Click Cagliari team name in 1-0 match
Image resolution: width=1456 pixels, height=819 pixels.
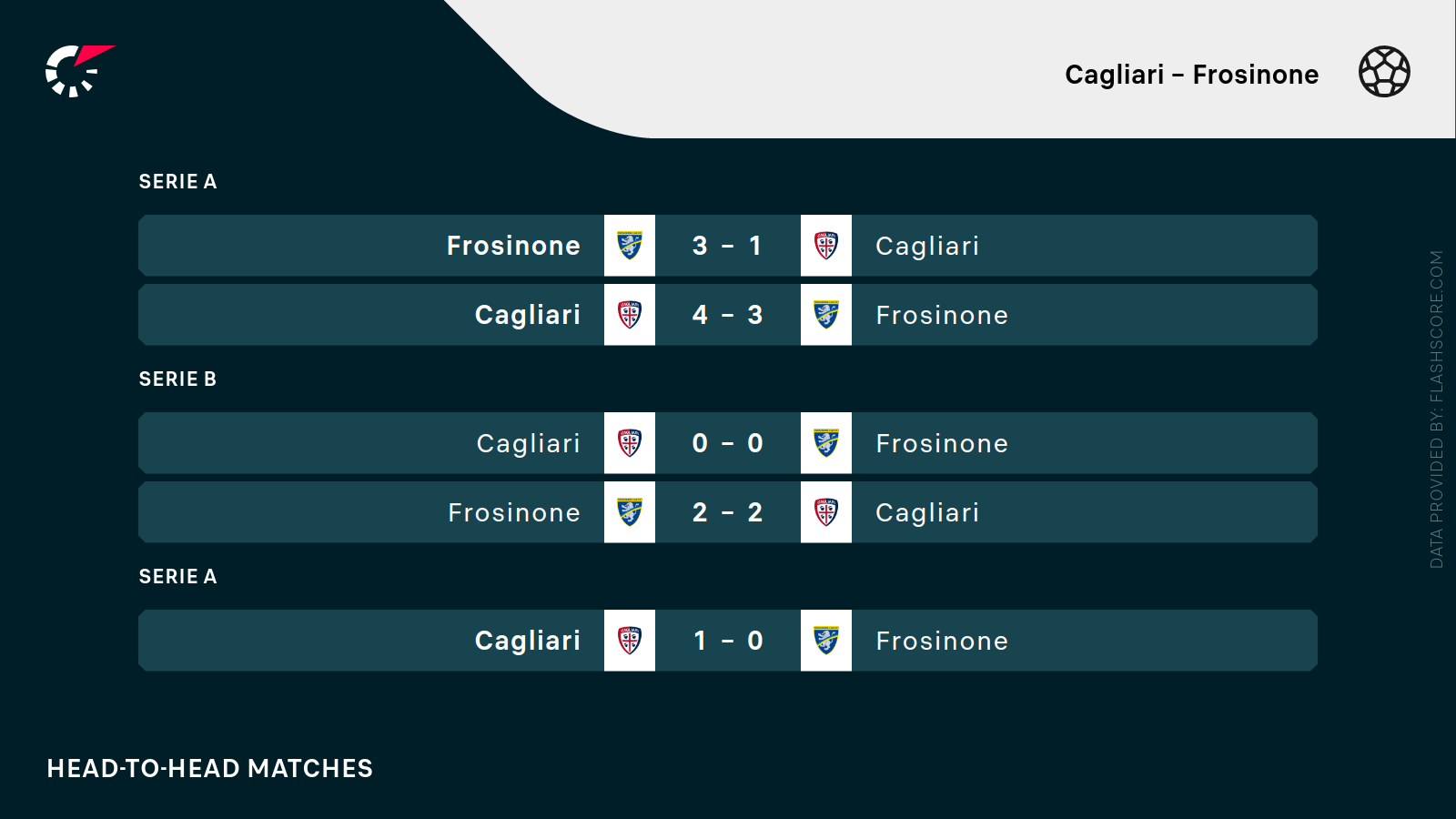point(527,641)
